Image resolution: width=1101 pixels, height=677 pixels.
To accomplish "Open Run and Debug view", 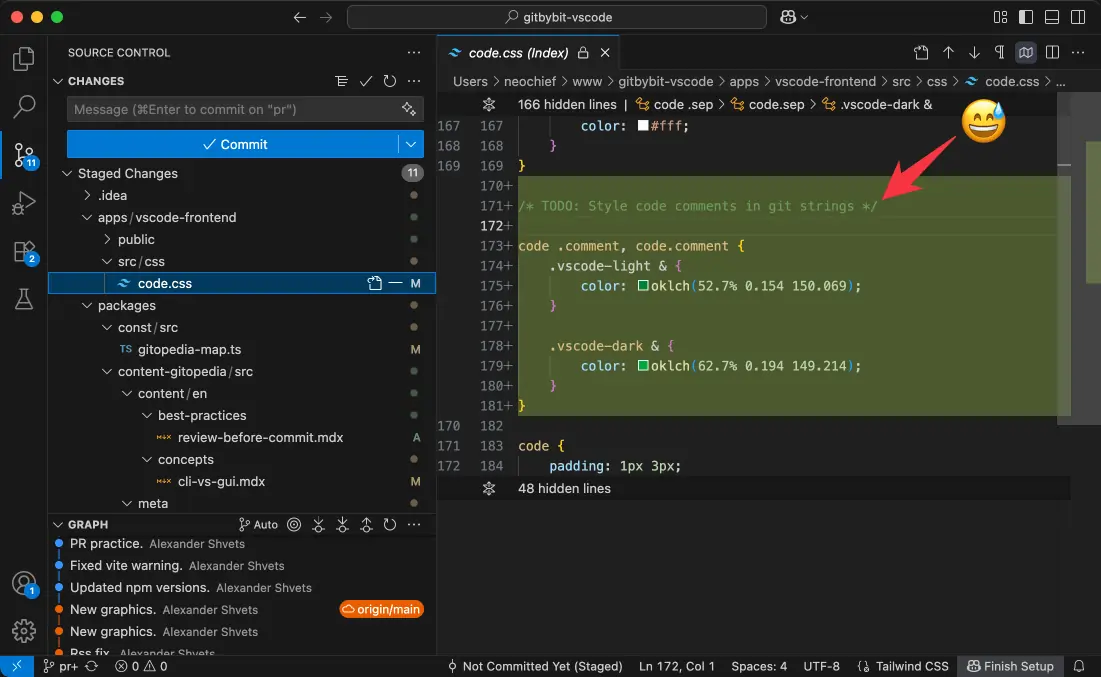I will pyautogui.click(x=24, y=204).
